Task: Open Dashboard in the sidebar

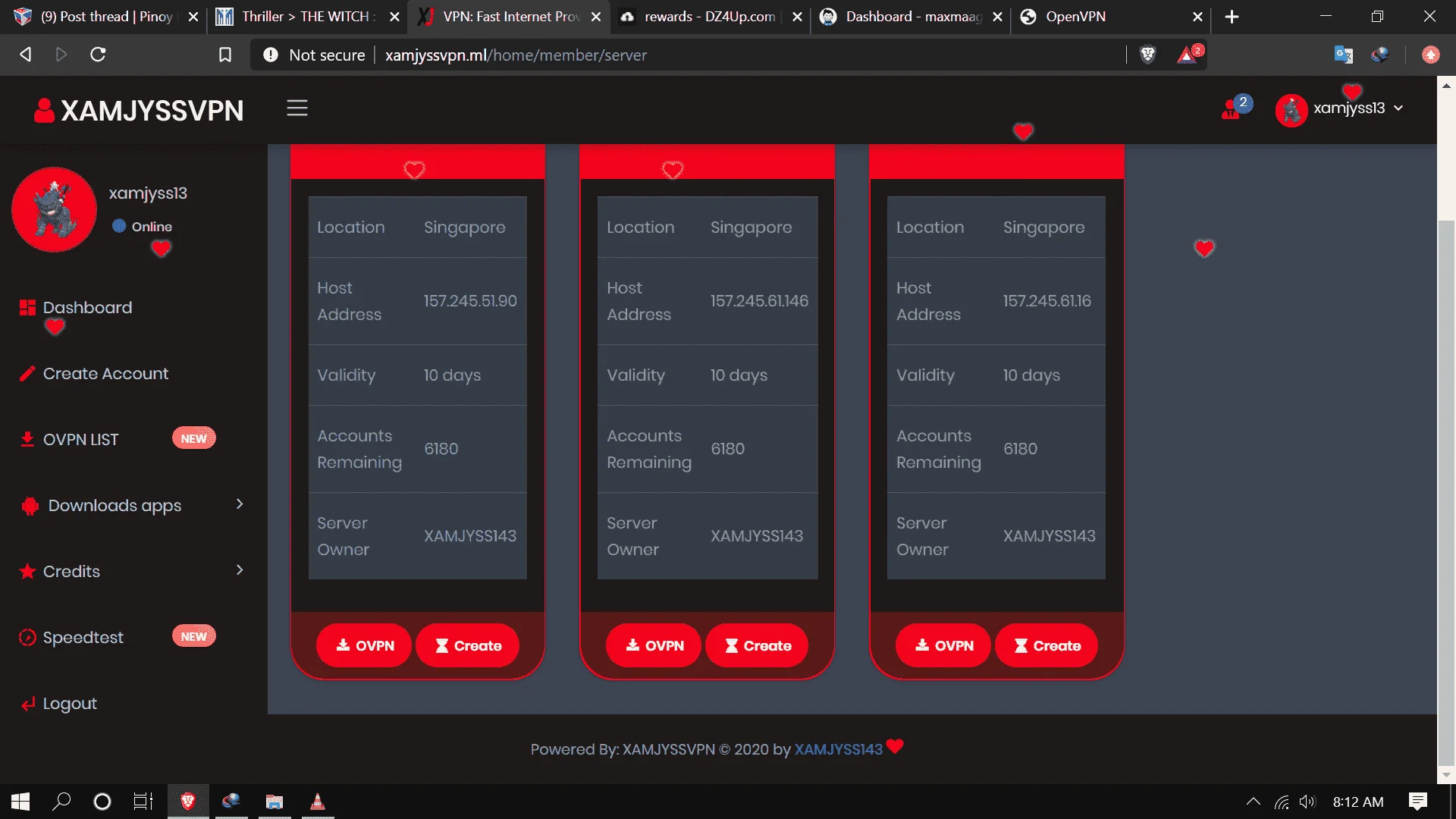Action: click(87, 307)
